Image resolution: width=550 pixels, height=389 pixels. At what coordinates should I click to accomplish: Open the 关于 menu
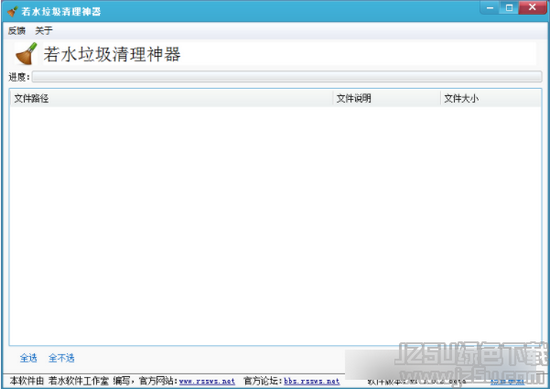(43, 31)
